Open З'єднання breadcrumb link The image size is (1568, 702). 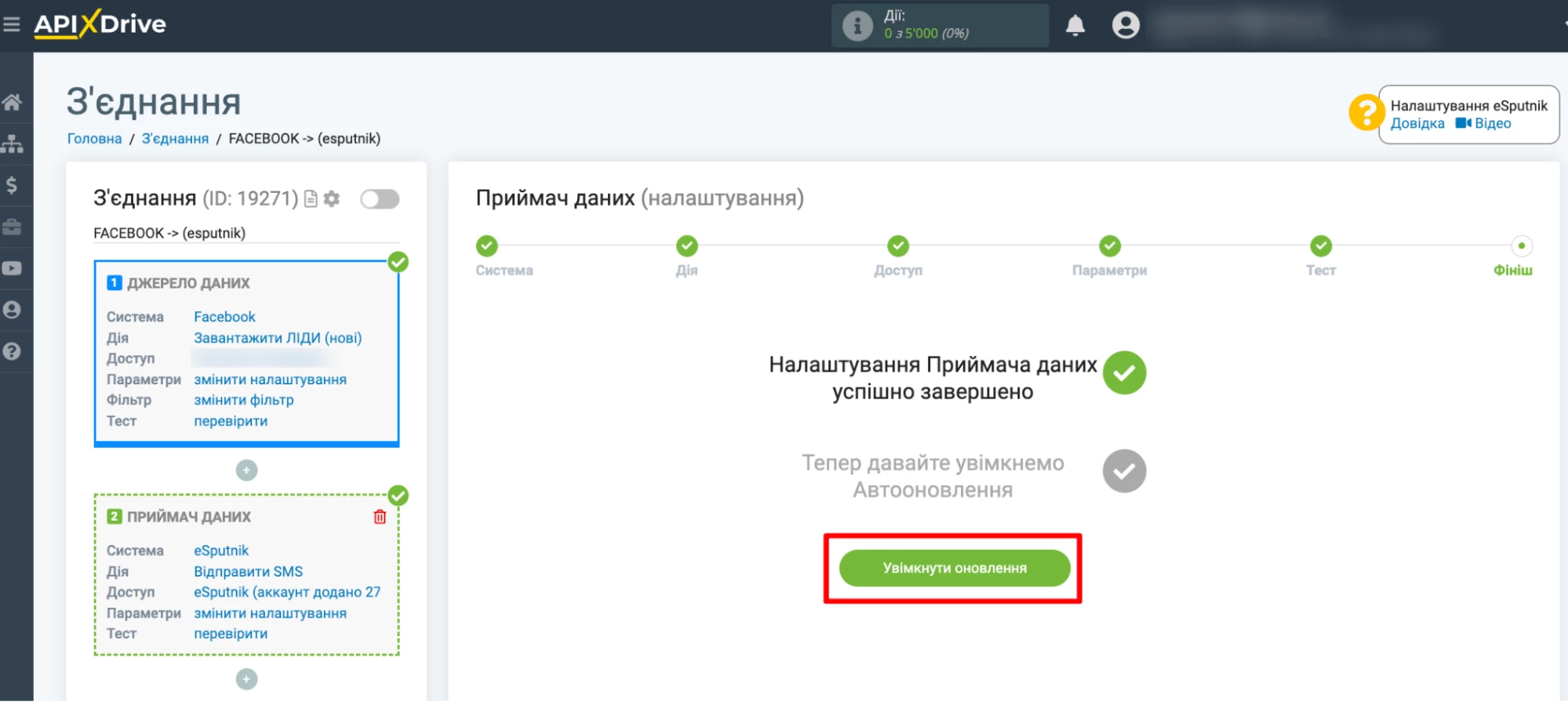(x=175, y=139)
